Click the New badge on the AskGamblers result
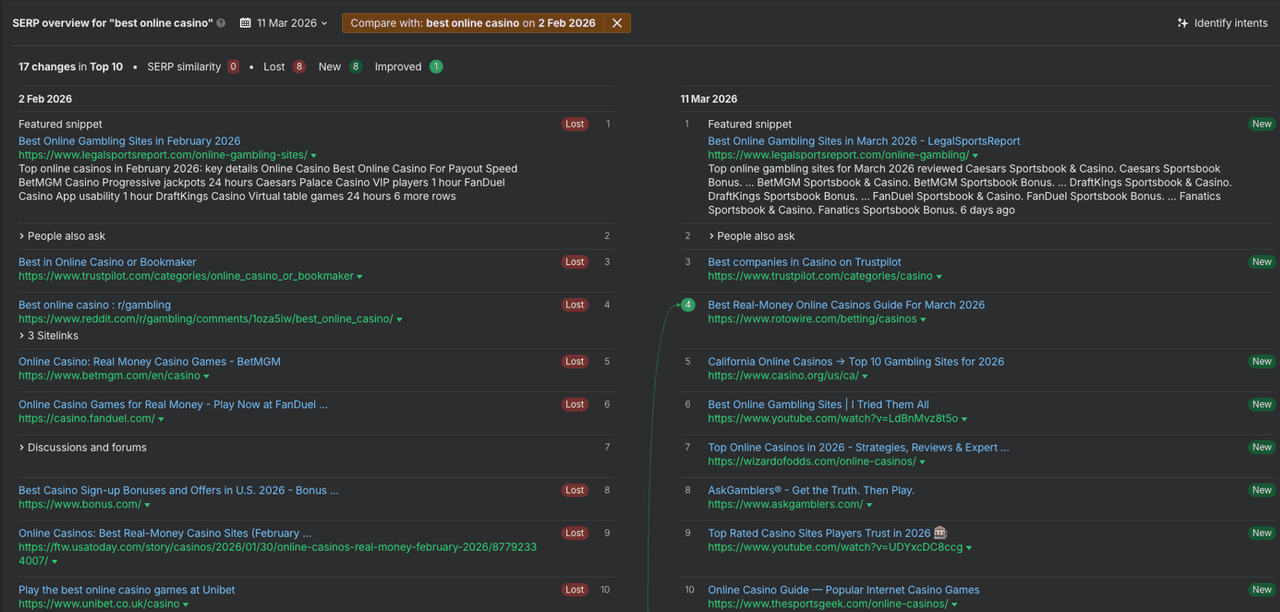The image size is (1280, 612). [1261, 490]
